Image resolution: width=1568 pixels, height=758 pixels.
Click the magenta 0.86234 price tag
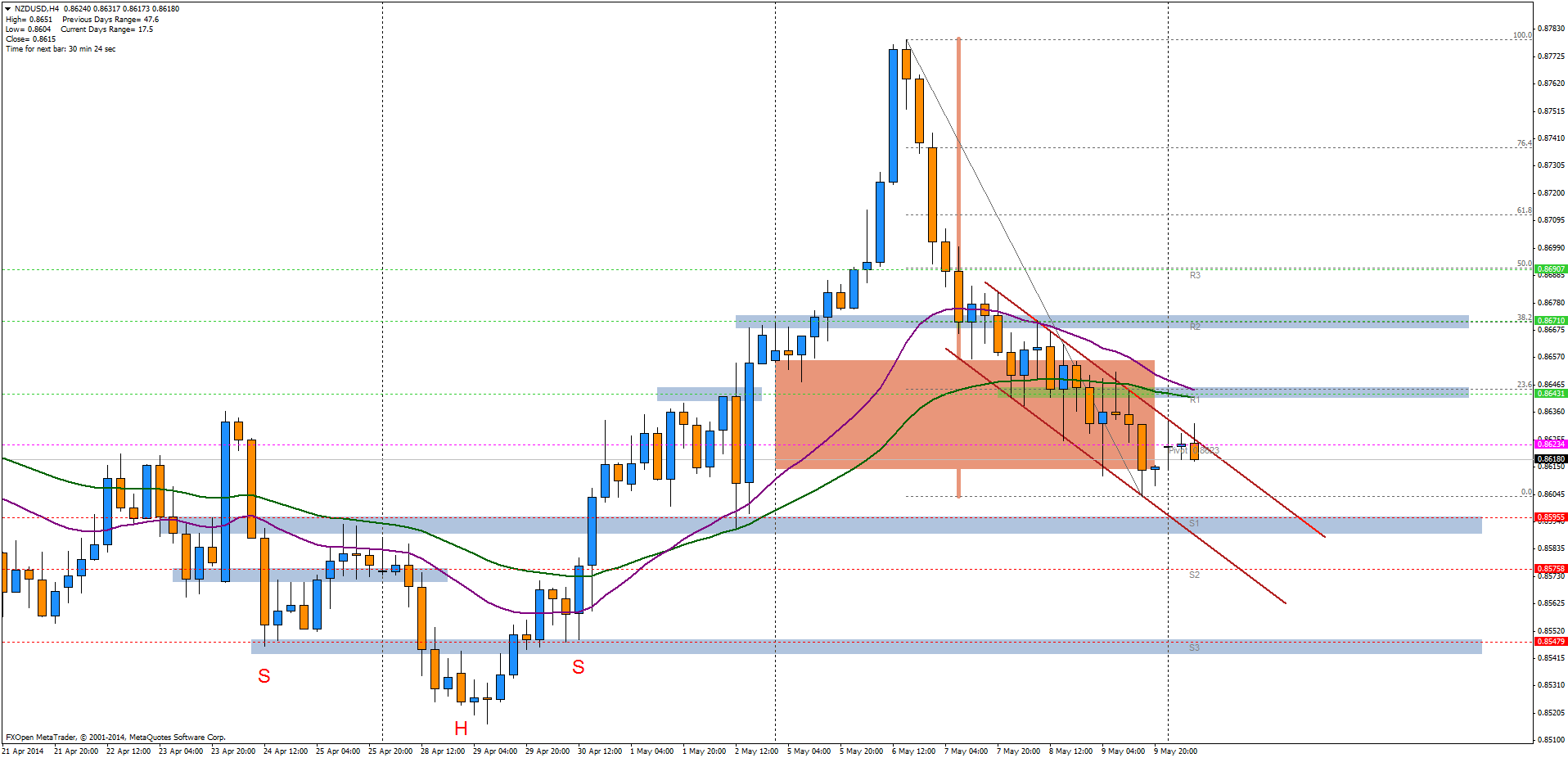click(x=1550, y=444)
